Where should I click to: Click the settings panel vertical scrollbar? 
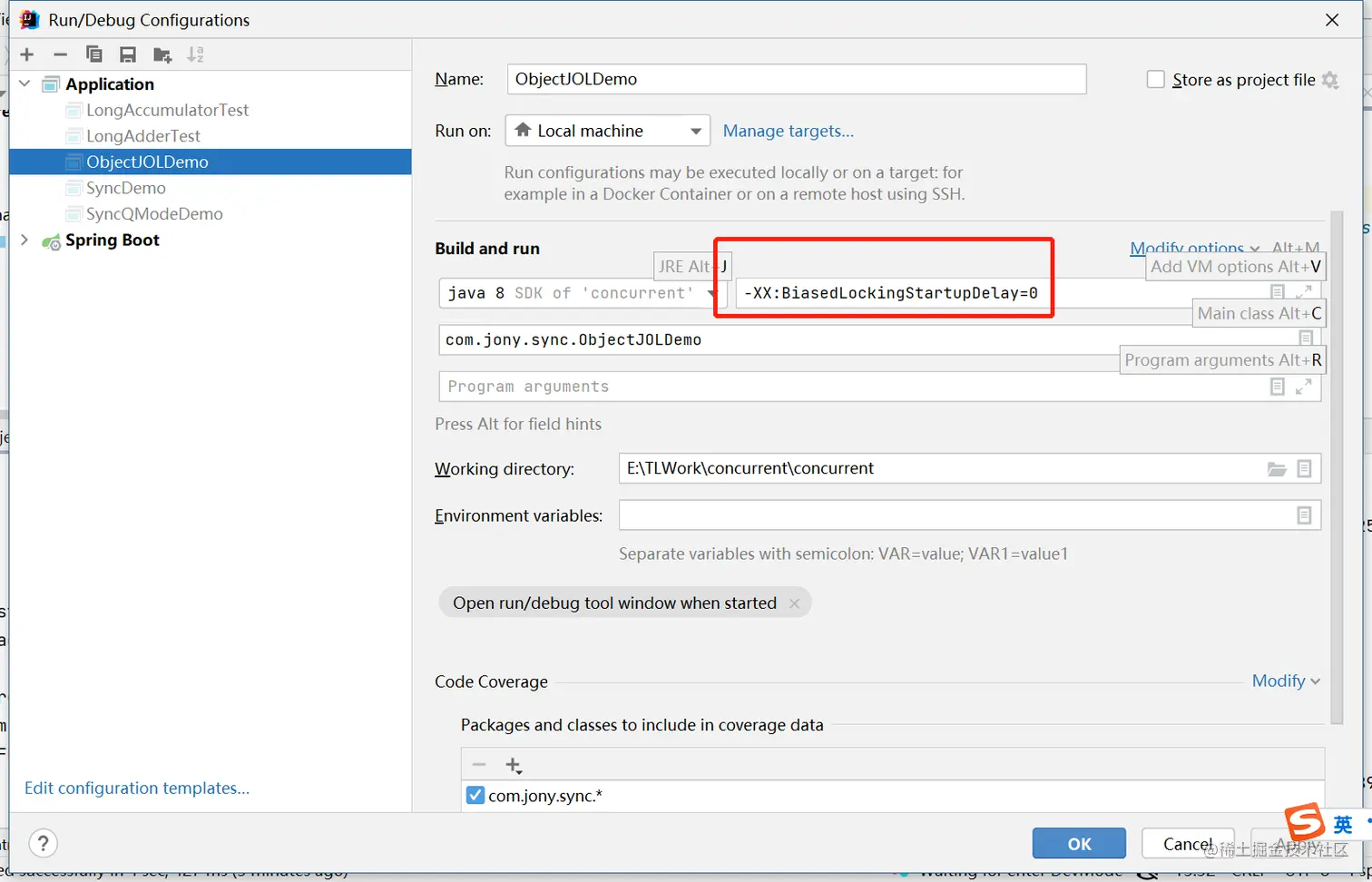[x=1336, y=467]
